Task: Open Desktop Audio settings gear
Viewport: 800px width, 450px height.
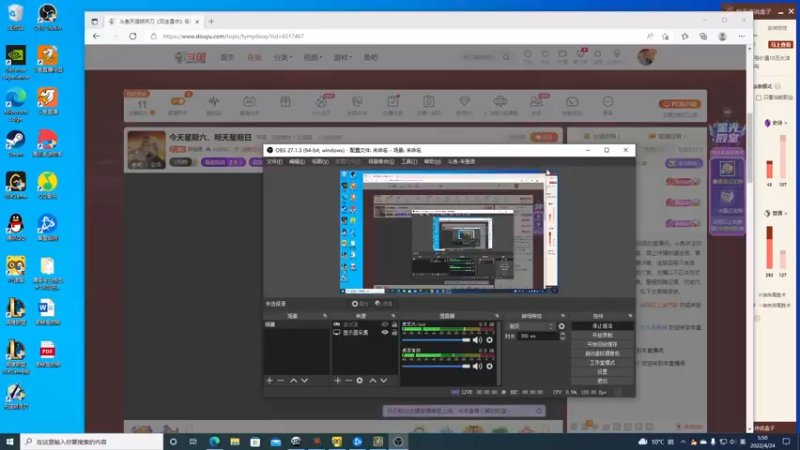Action: (x=490, y=366)
